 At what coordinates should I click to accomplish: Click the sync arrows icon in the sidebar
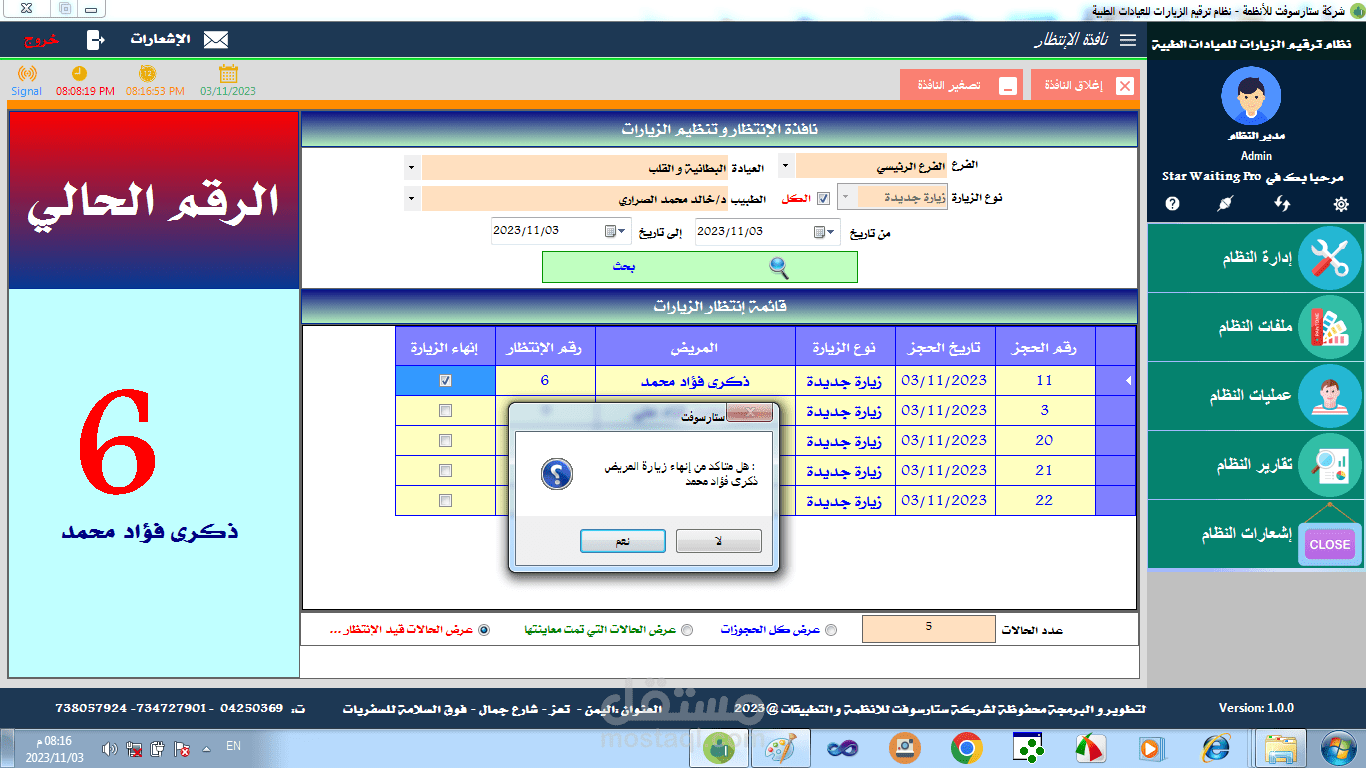click(1284, 204)
